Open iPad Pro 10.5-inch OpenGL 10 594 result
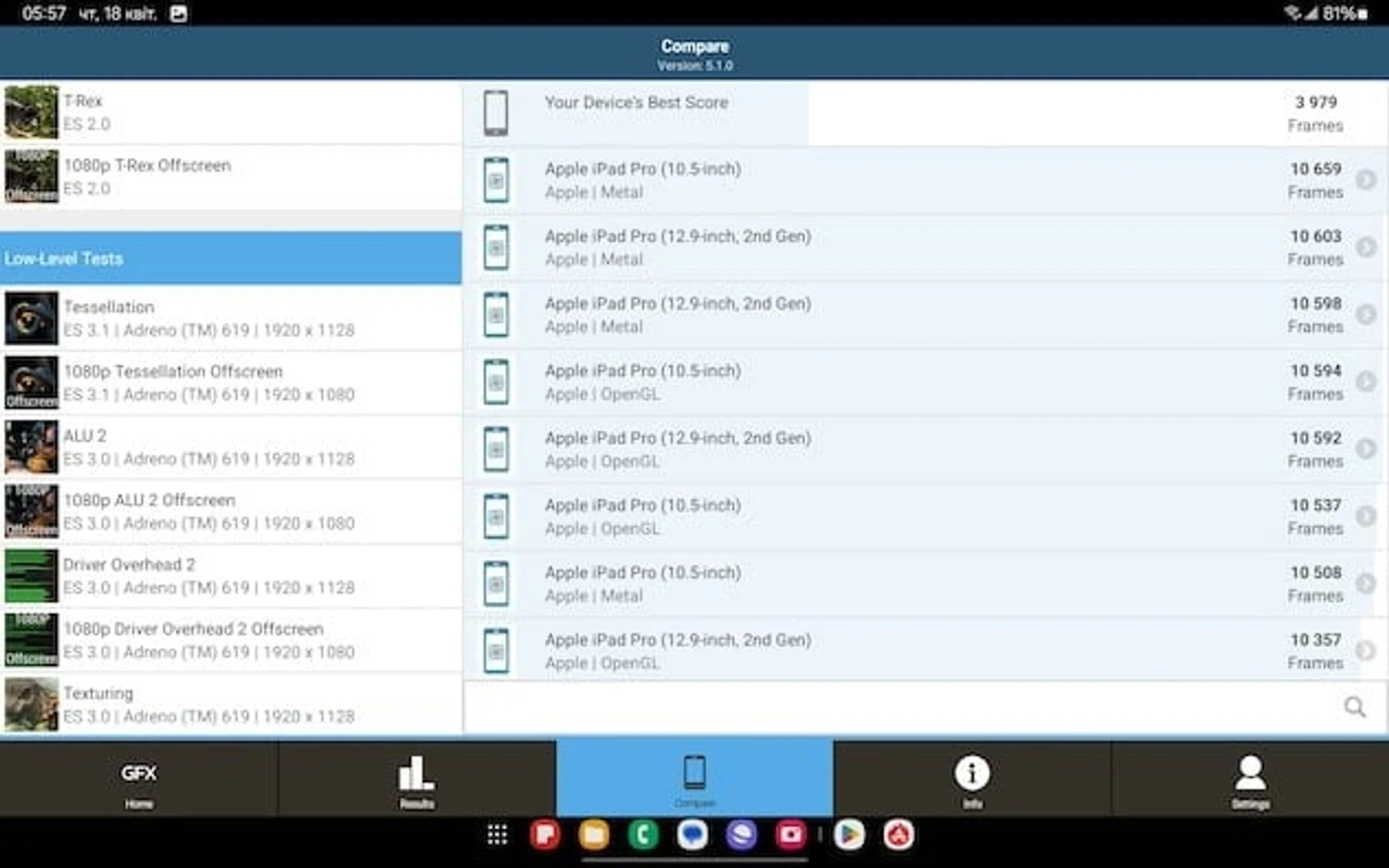Image resolution: width=1389 pixels, height=868 pixels. coord(925,382)
